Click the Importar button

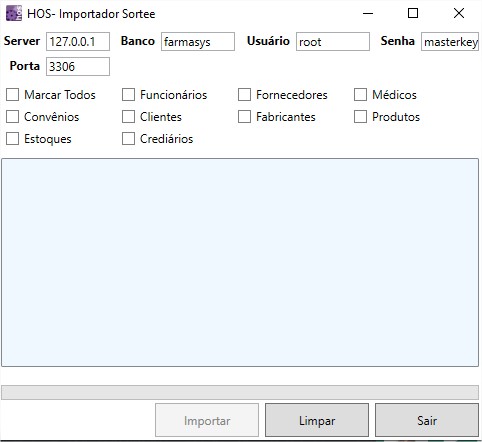[207, 420]
